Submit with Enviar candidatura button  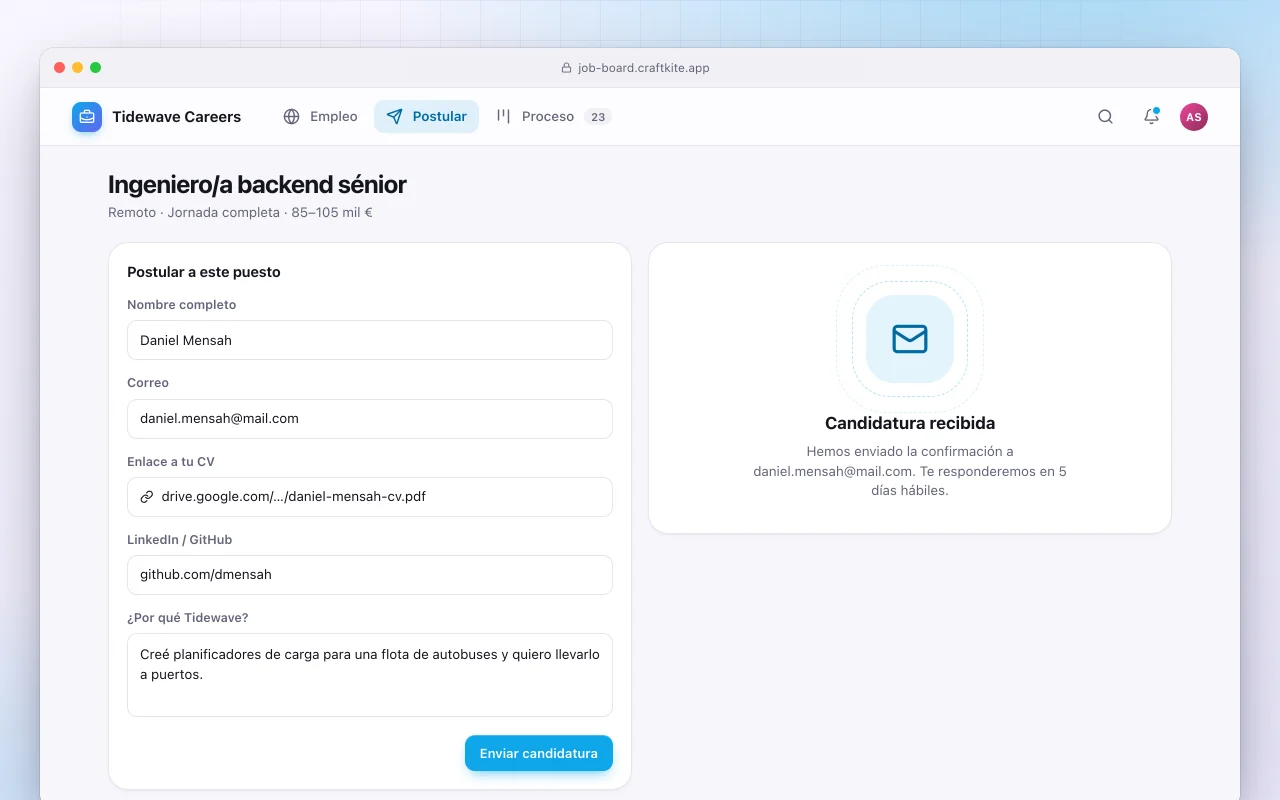(x=539, y=753)
